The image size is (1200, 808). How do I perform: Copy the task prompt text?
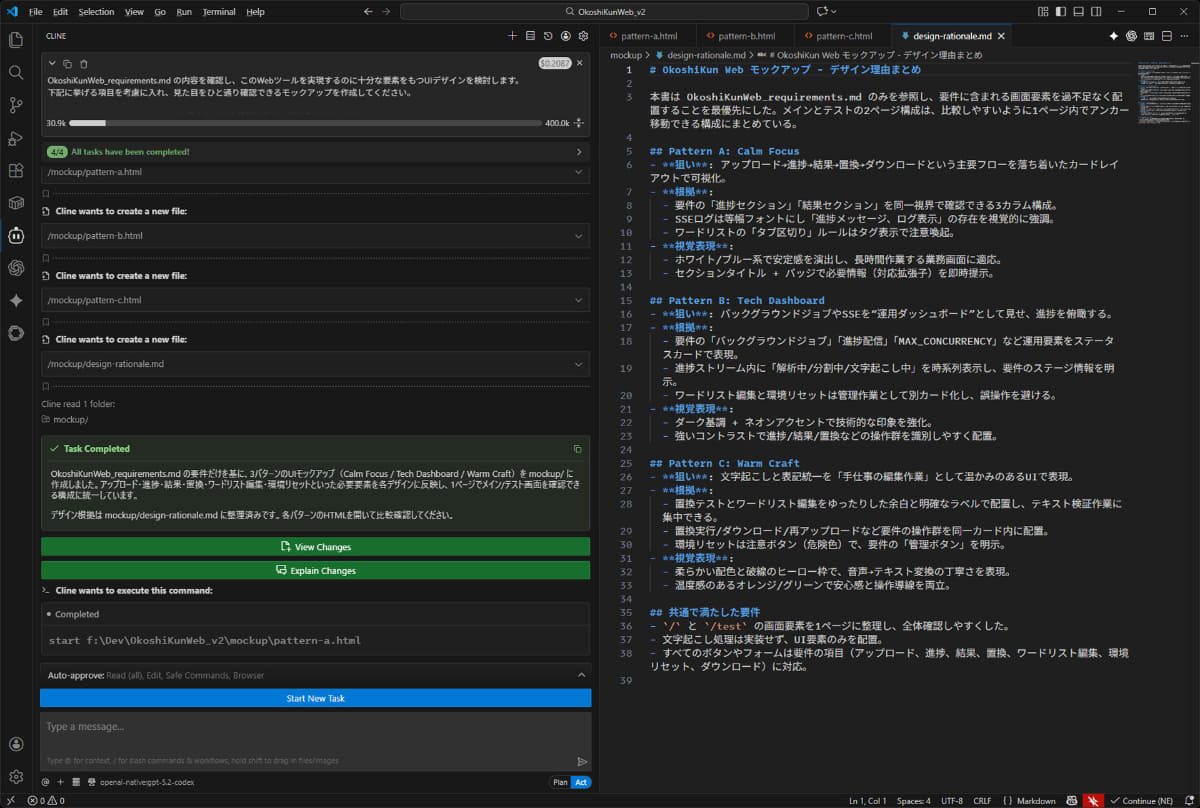(68, 63)
